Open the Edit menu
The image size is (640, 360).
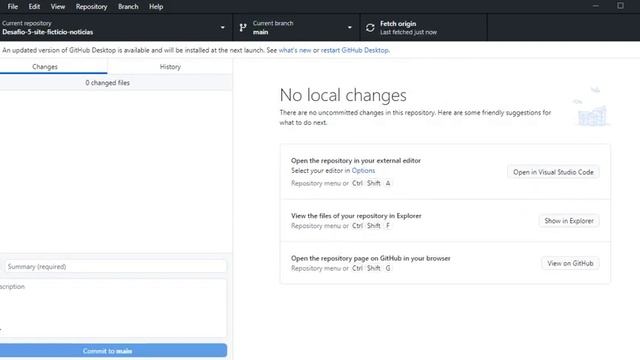(34, 7)
